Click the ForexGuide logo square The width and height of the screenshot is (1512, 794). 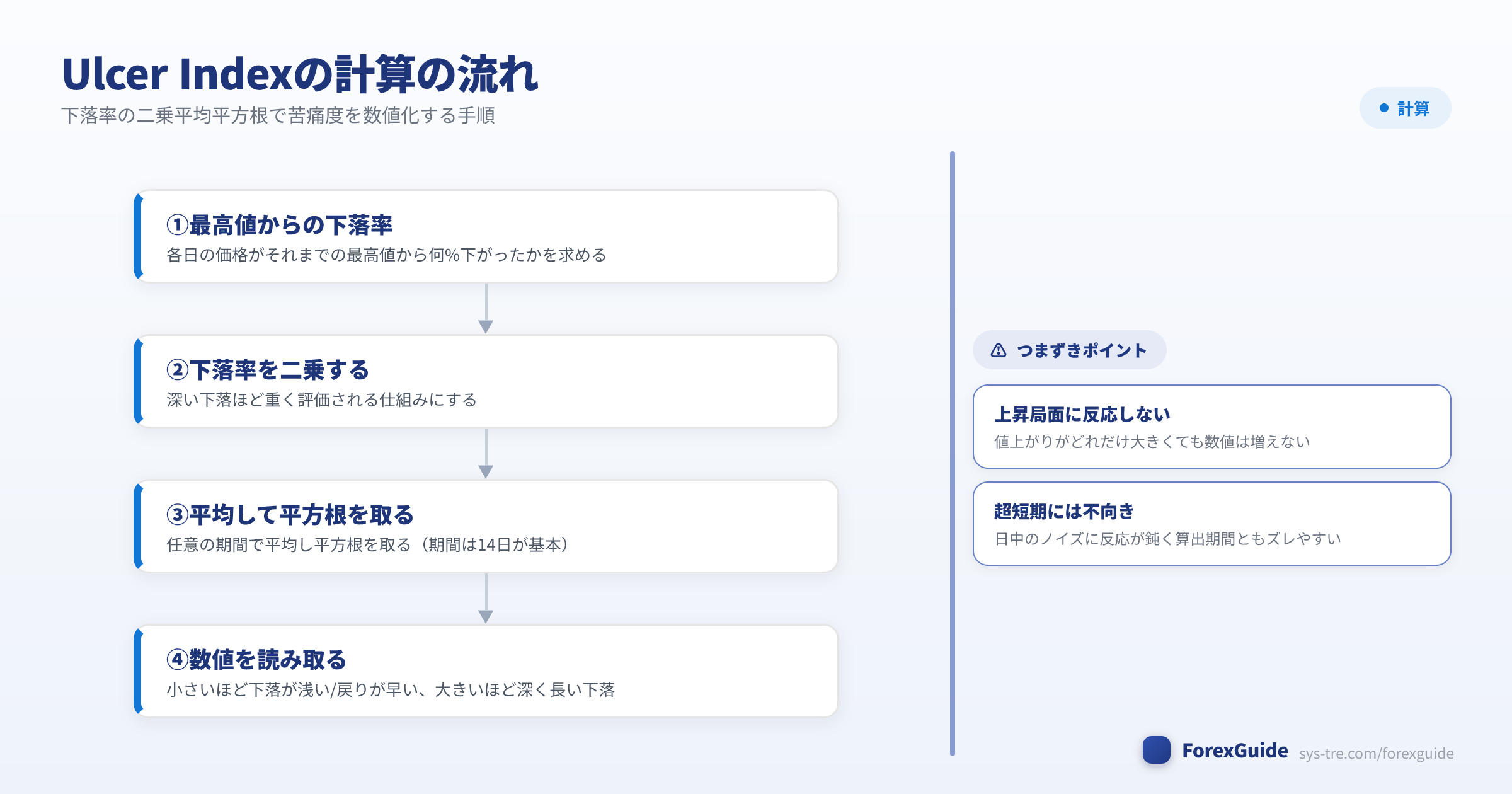[x=1157, y=750]
